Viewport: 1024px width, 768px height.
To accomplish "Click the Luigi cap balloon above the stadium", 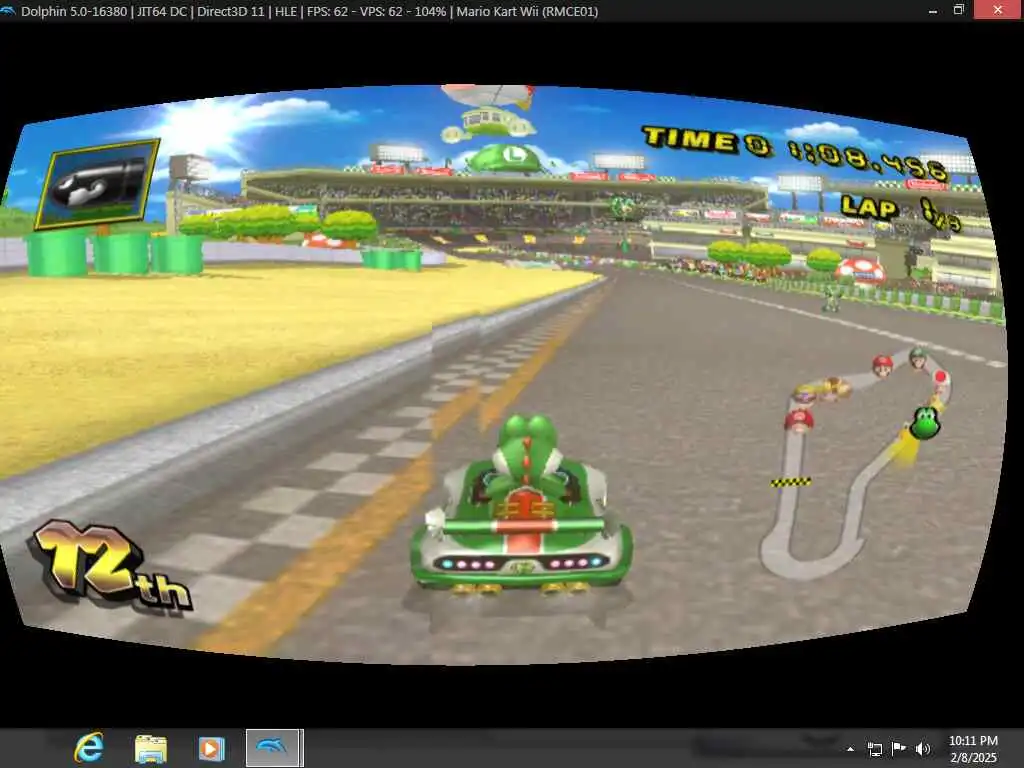I will 509,159.
